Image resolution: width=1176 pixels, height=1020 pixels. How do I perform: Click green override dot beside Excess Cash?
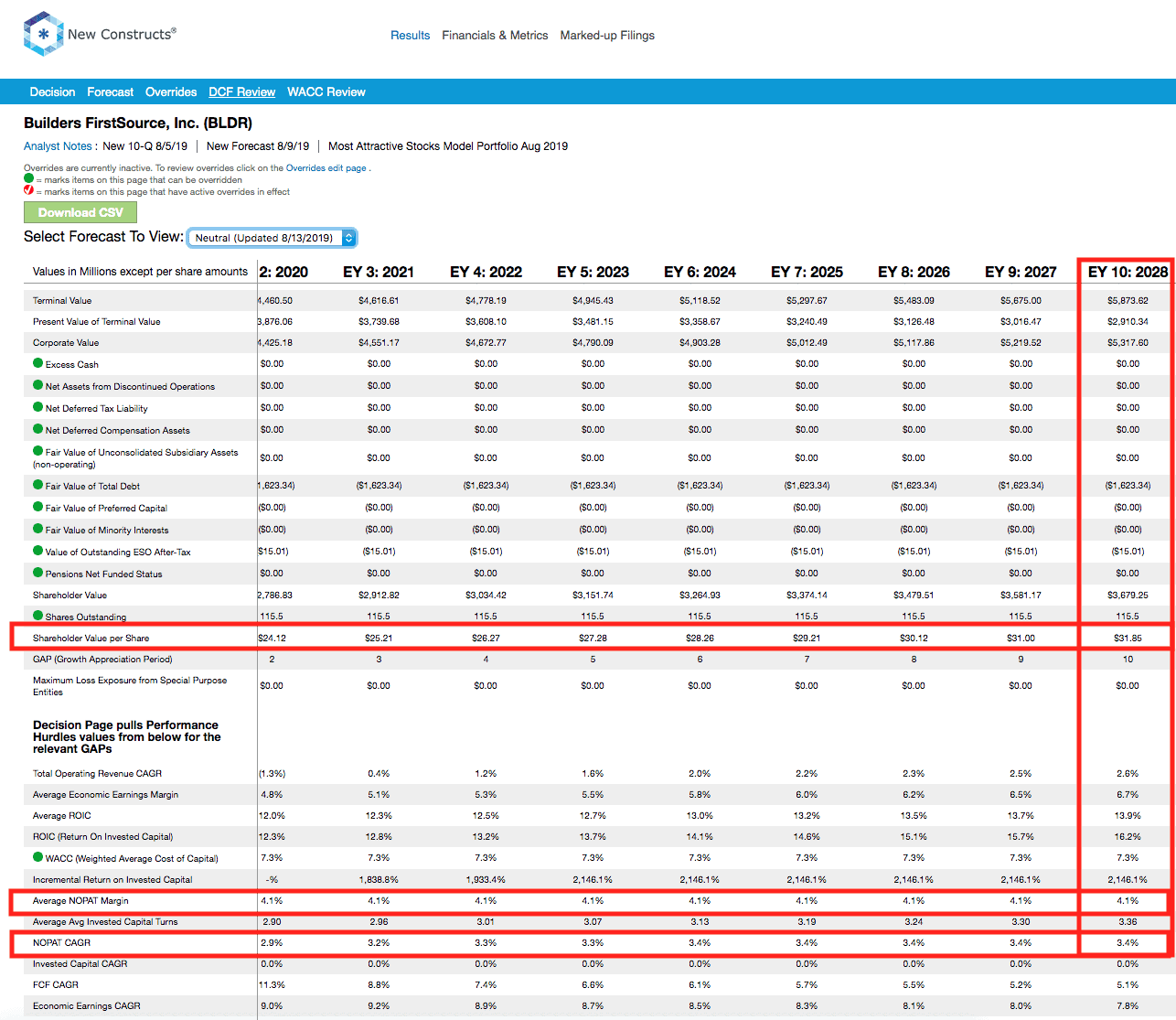coord(38,363)
